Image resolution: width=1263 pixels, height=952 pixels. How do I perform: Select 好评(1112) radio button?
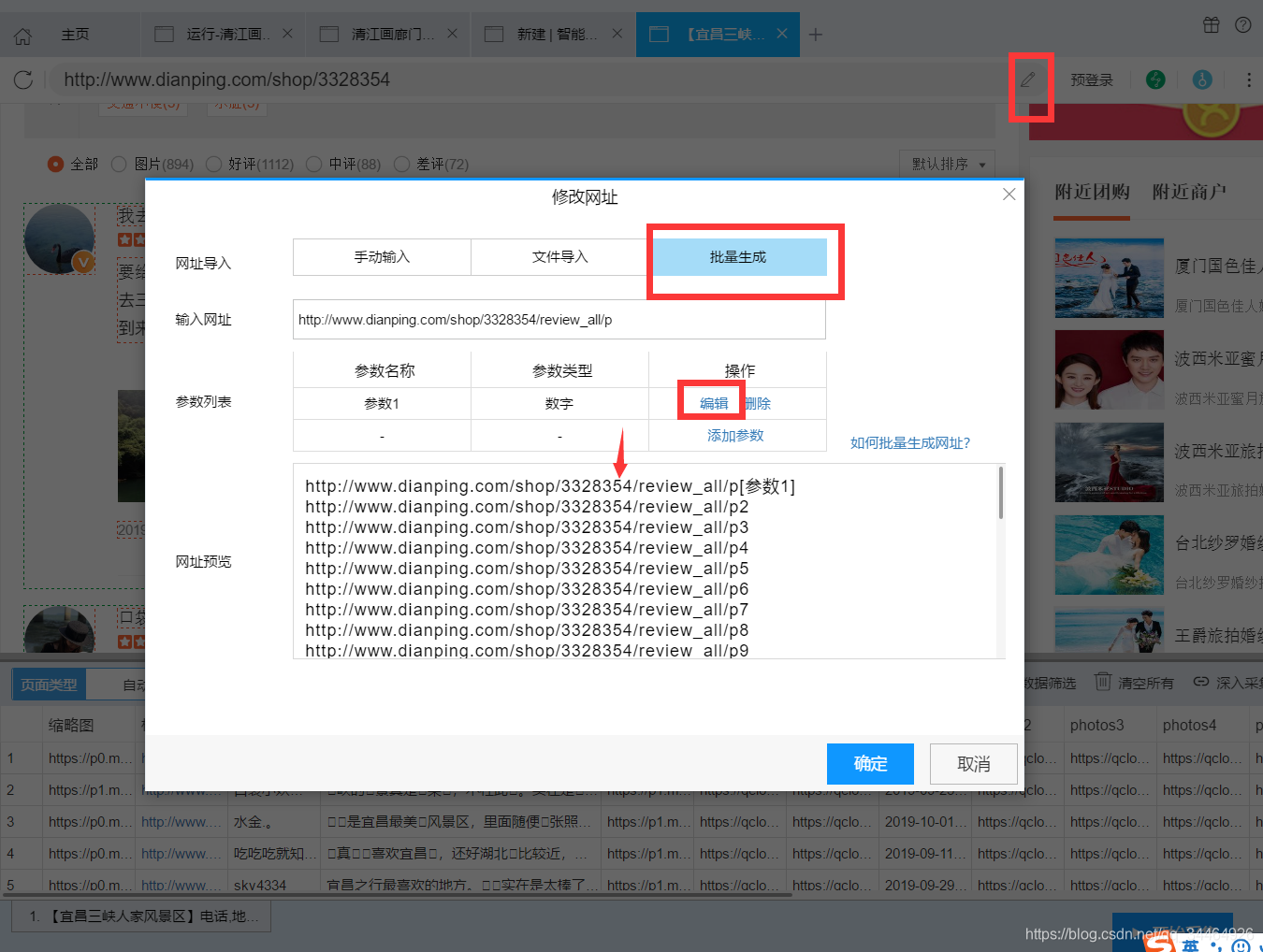coord(213,165)
